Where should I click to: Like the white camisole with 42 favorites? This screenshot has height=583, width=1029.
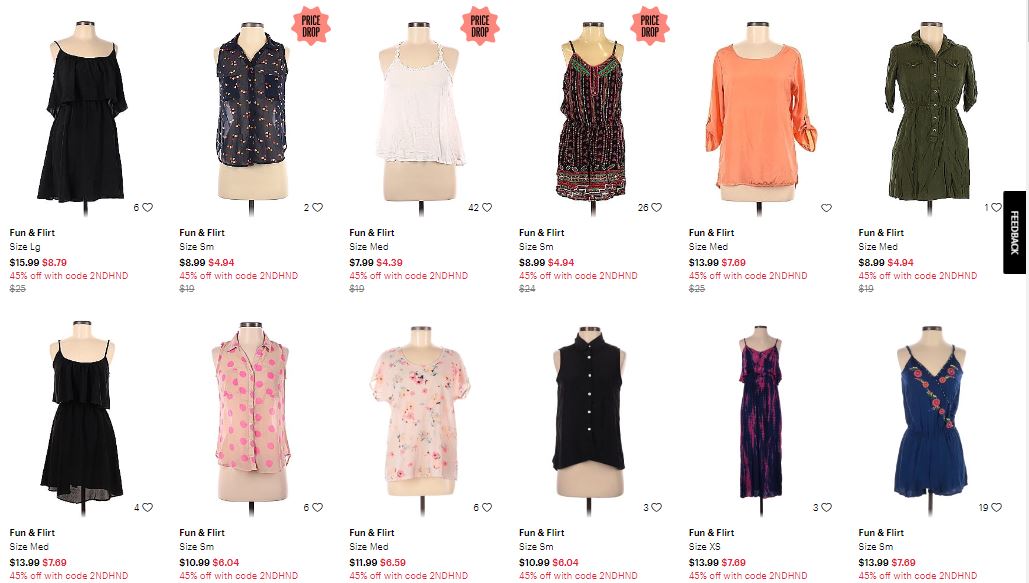pos(487,207)
